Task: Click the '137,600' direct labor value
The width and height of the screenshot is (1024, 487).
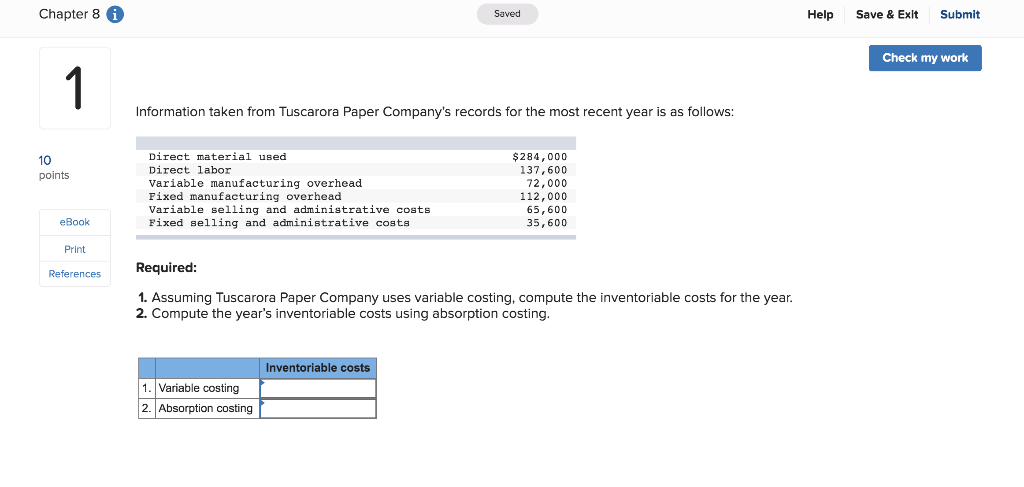Action: [543, 170]
